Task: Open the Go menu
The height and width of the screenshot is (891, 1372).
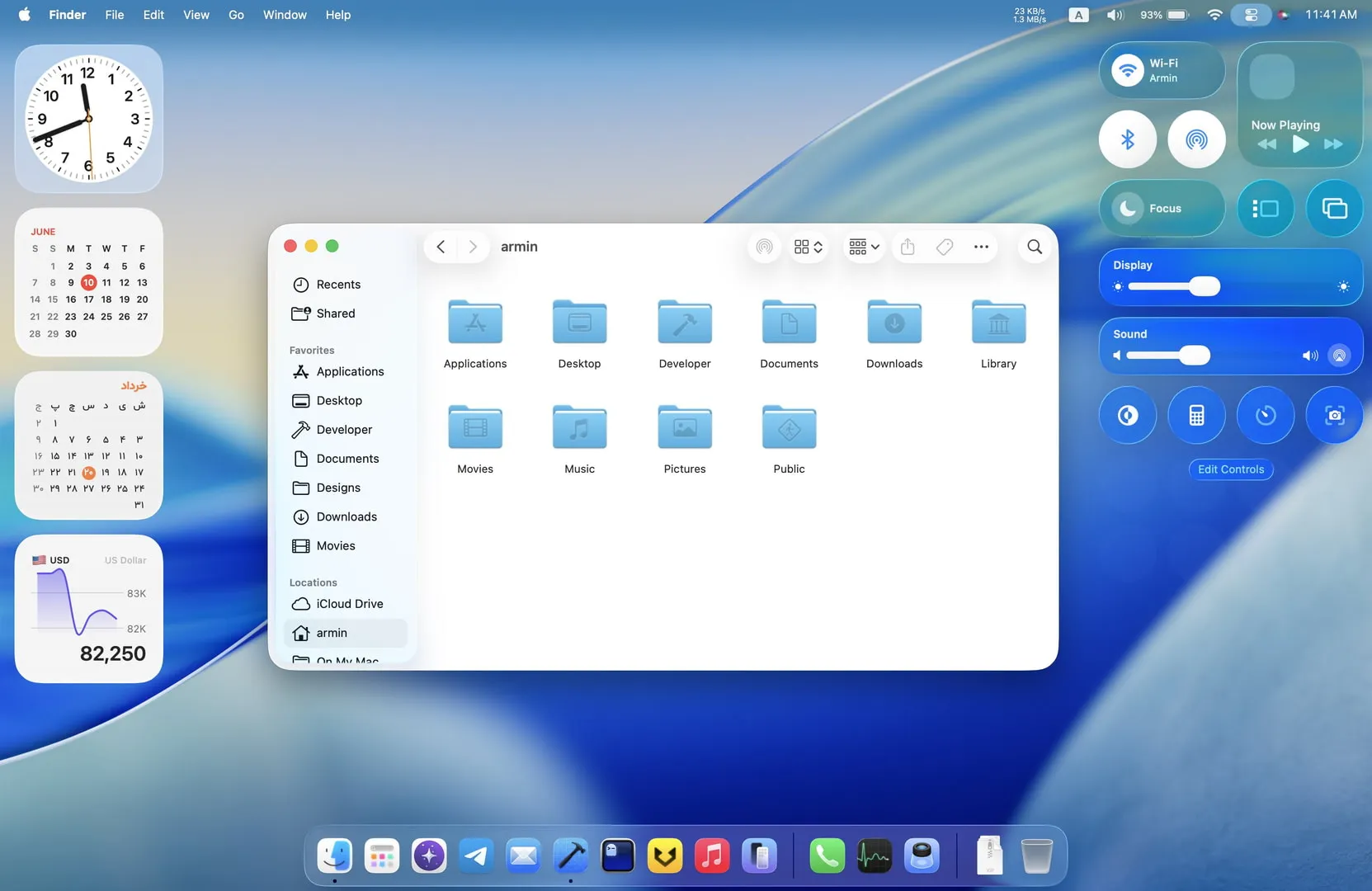Action: tap(236, 15)
